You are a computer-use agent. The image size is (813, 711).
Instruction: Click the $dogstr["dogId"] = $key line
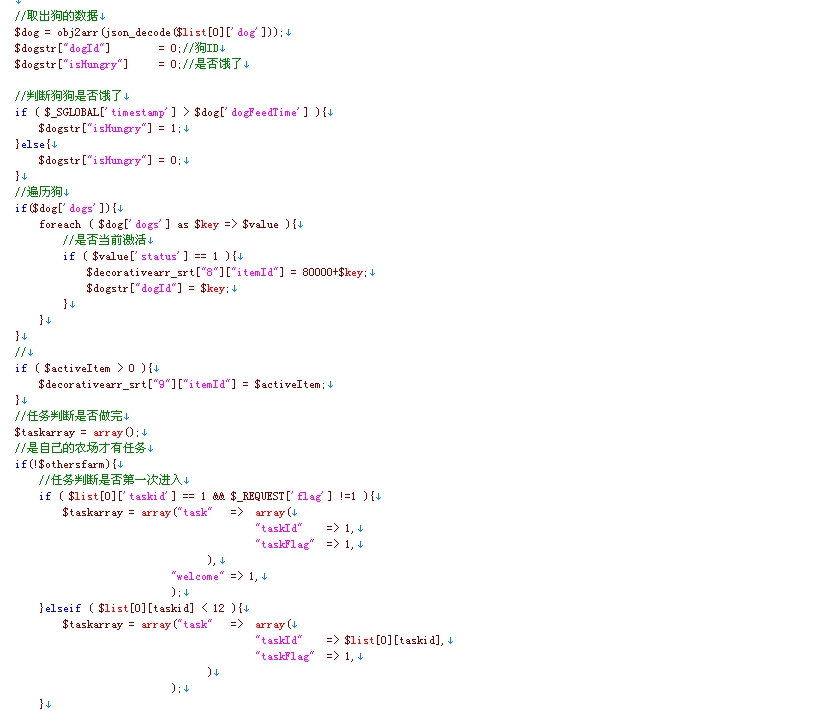point(162,288)
